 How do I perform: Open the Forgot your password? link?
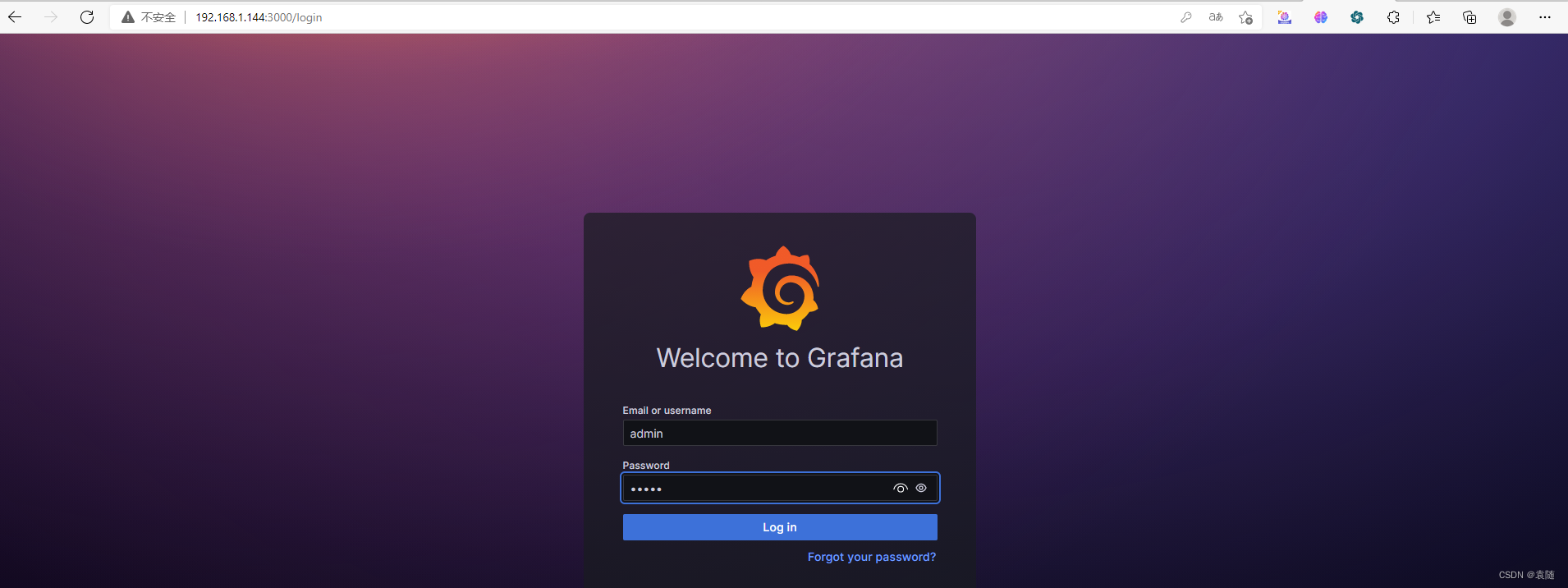pos(872,557)
